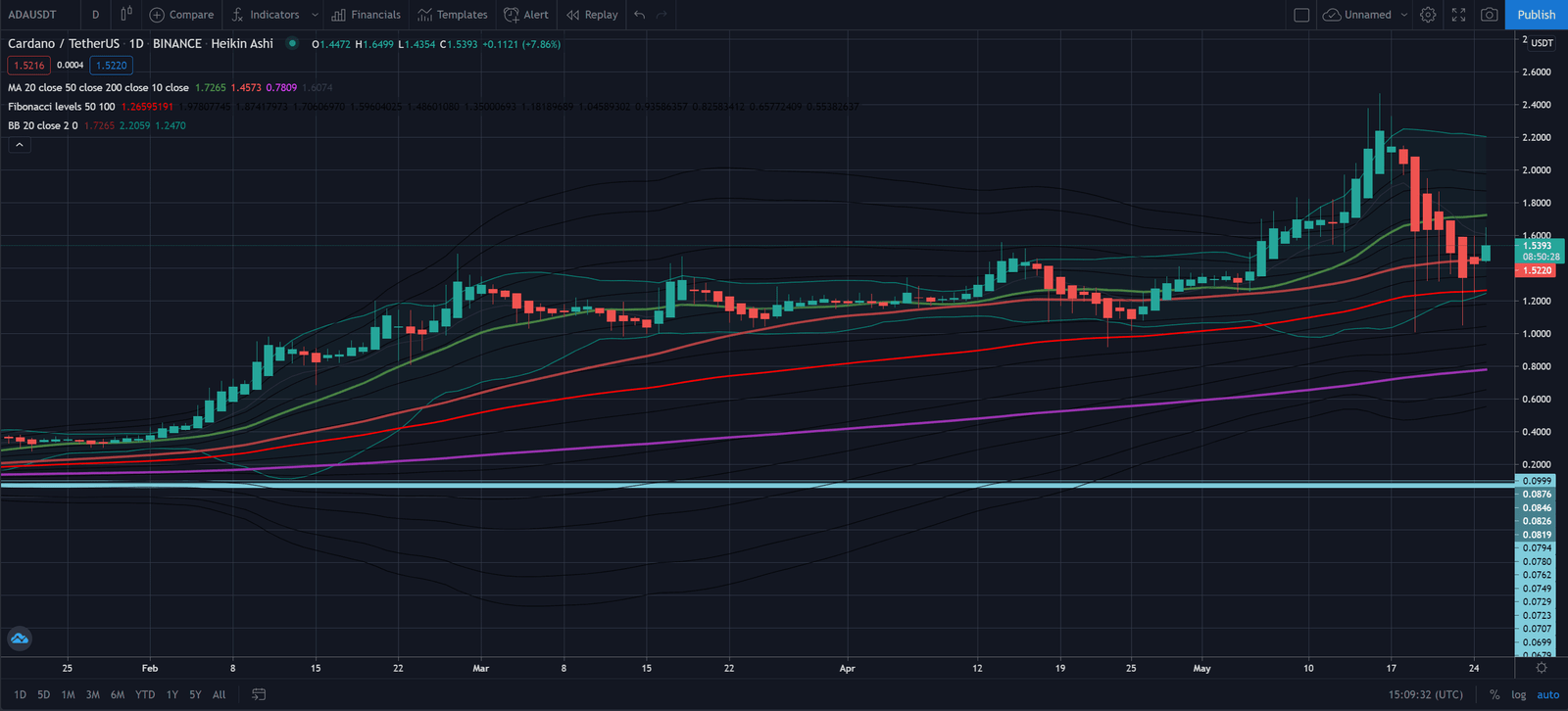1568x711 pixels.
Task: Toggle log scale
Action: [x=1518, y=694]
